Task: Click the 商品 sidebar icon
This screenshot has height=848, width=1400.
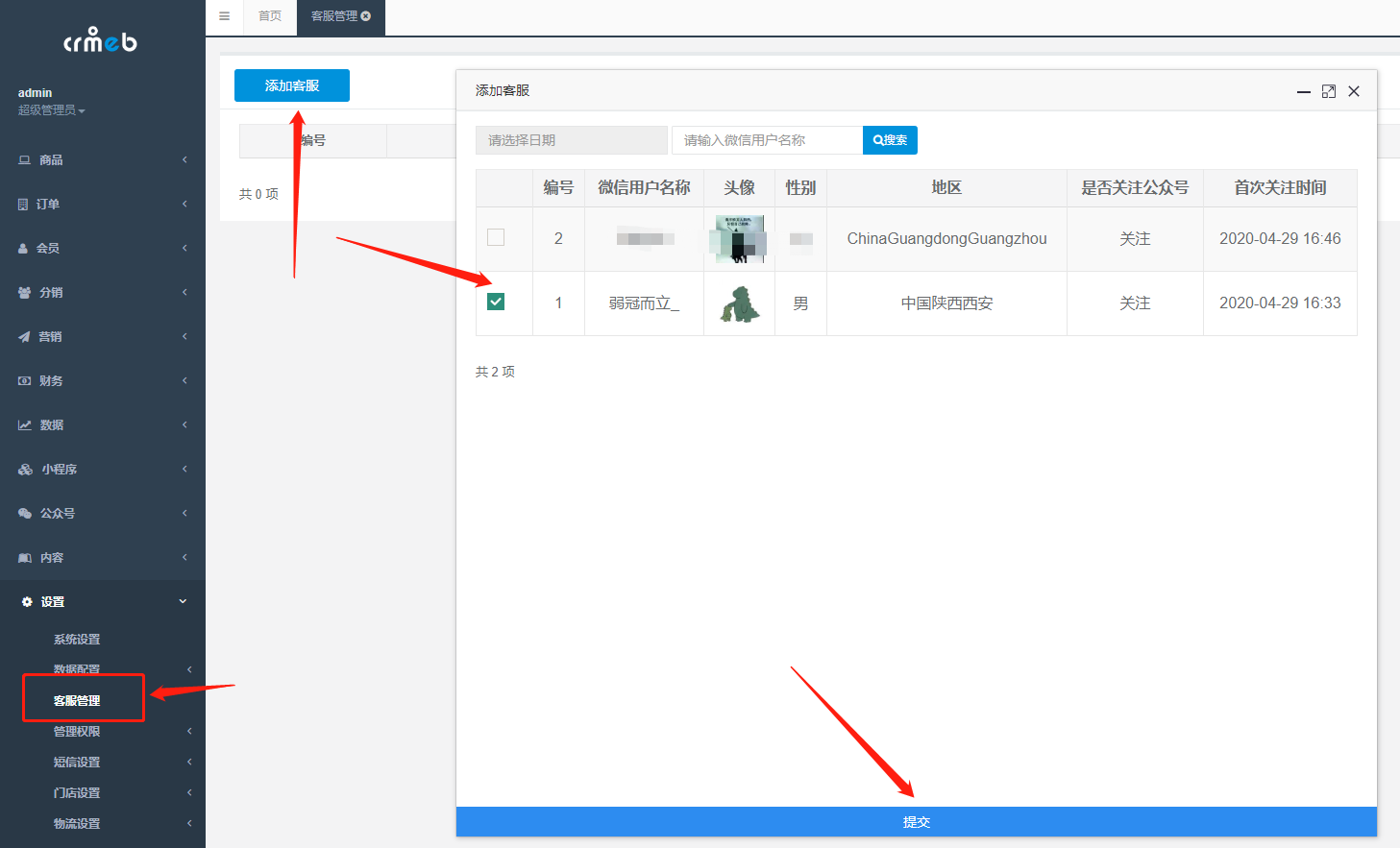Action: (x=25, y=160)
